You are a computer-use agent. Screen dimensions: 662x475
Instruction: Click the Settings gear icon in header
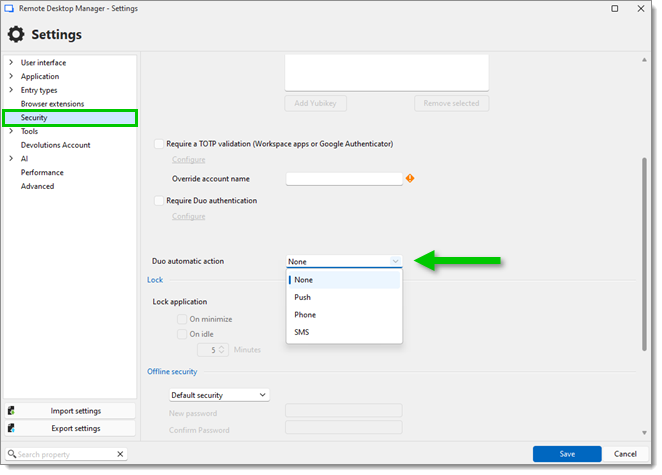(x=16, y=35)
